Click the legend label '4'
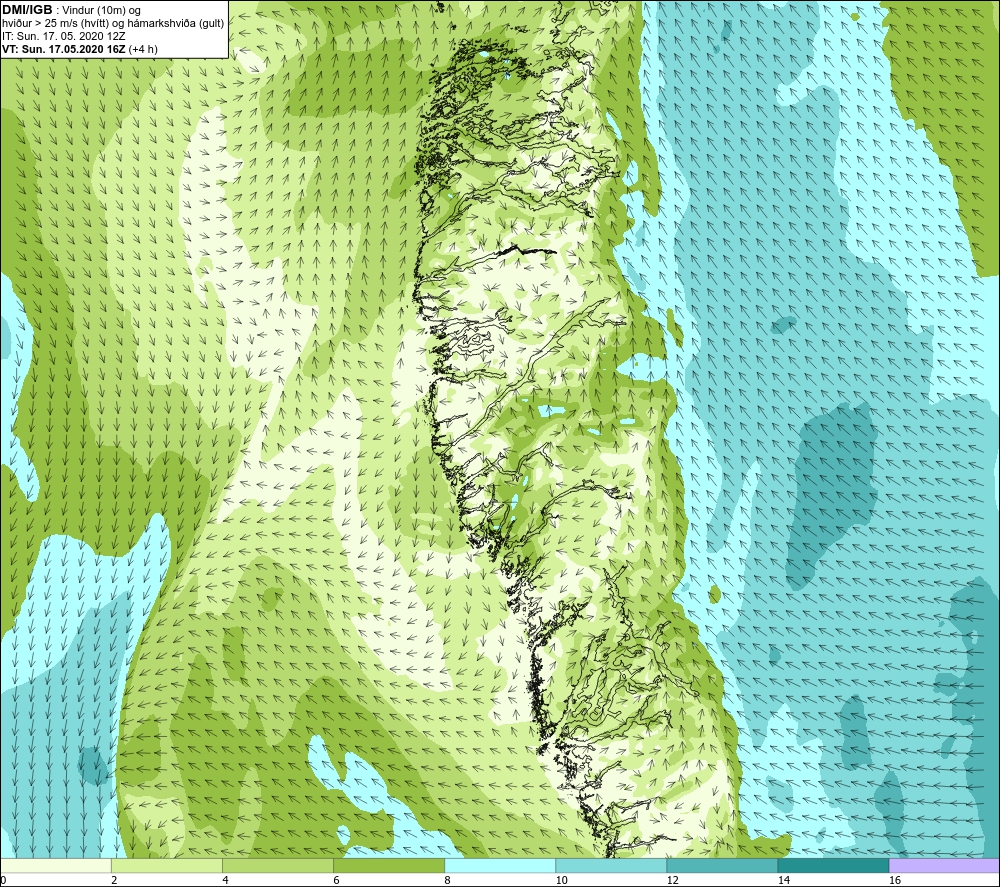 coord(225,880)
